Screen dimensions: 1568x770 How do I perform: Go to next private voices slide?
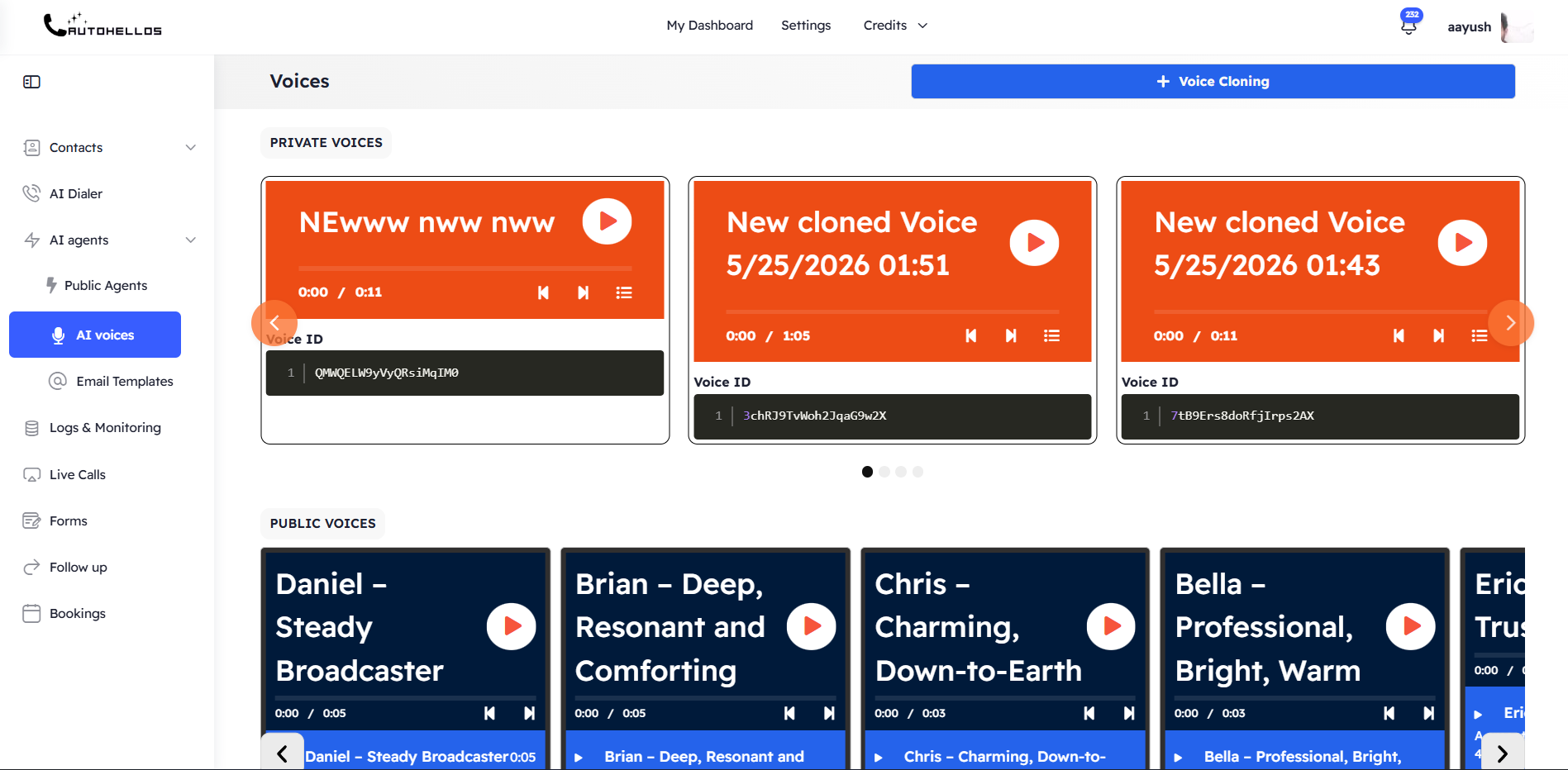pos(1511,323)
